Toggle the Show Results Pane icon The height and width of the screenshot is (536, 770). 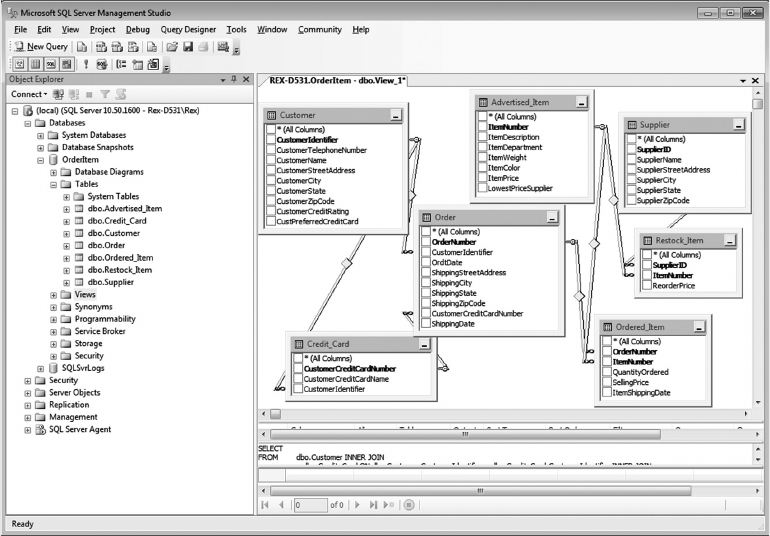pyautogui.click(x=67, y=64)
